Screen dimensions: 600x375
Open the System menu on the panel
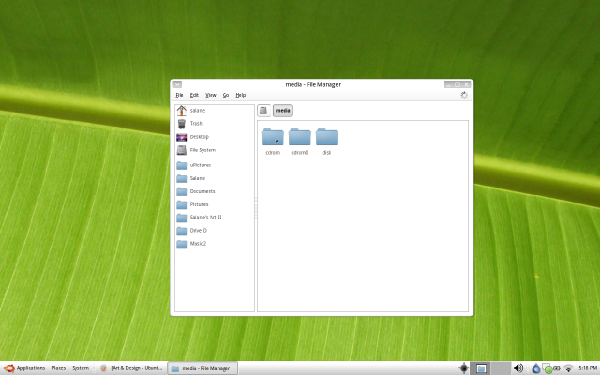point(80,368)
